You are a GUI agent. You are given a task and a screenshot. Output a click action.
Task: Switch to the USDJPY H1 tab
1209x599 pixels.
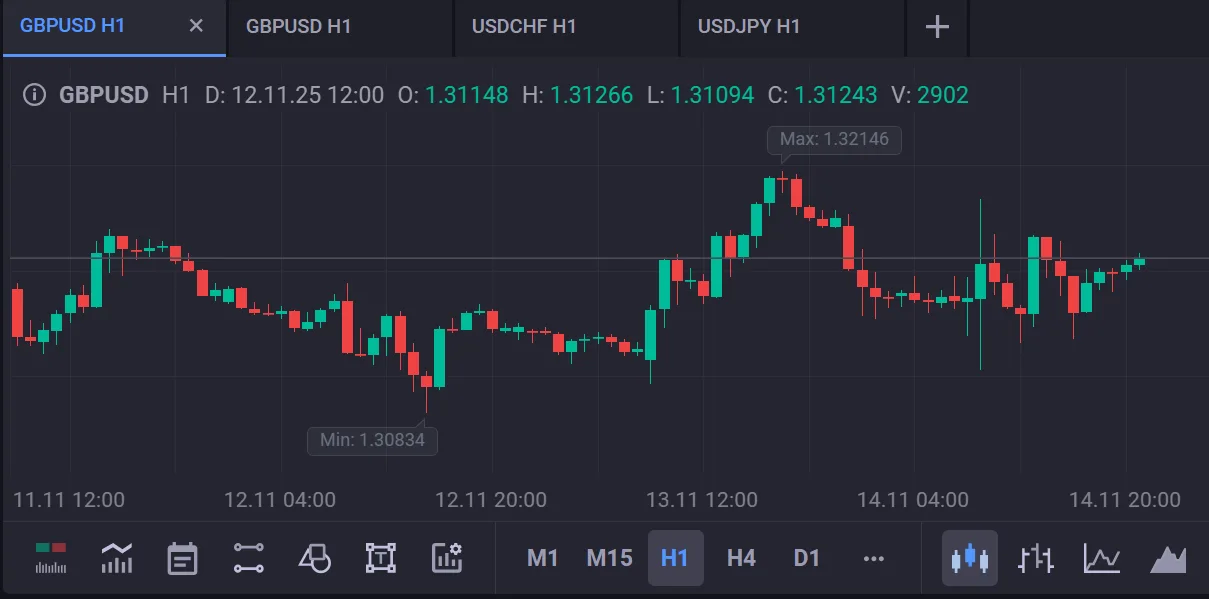pyautogui.click(x=749, y=27)
